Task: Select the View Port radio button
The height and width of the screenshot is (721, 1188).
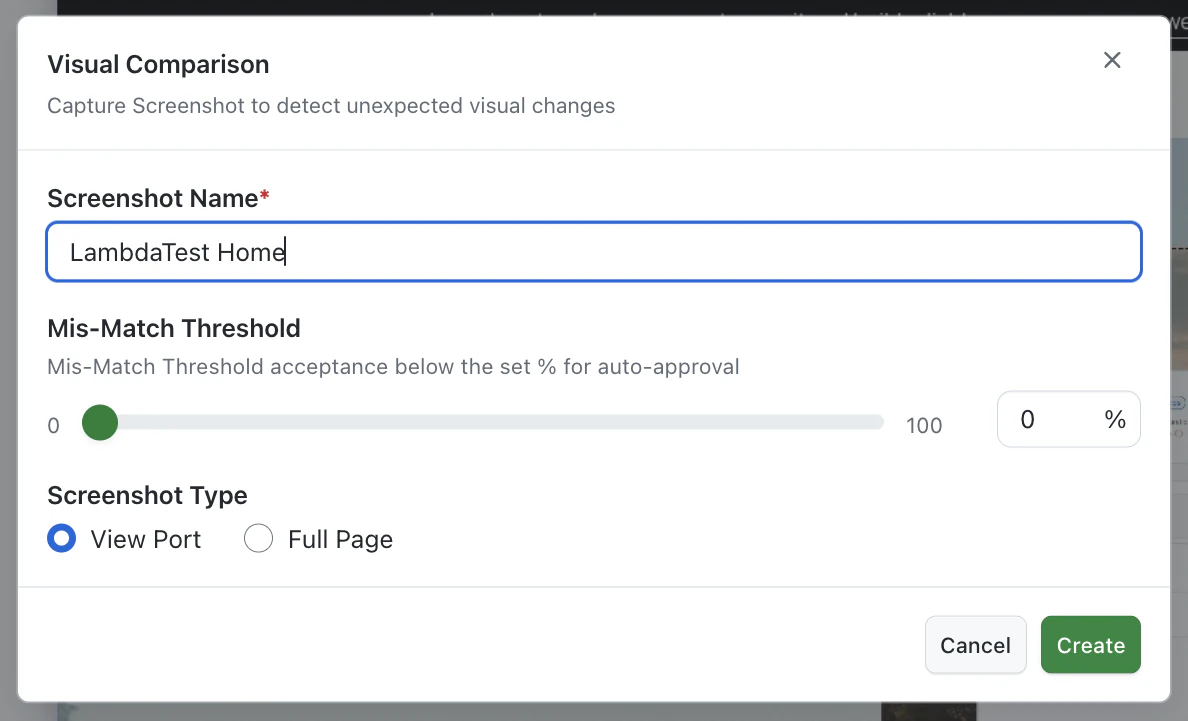Action: click(x=61, y=538)
